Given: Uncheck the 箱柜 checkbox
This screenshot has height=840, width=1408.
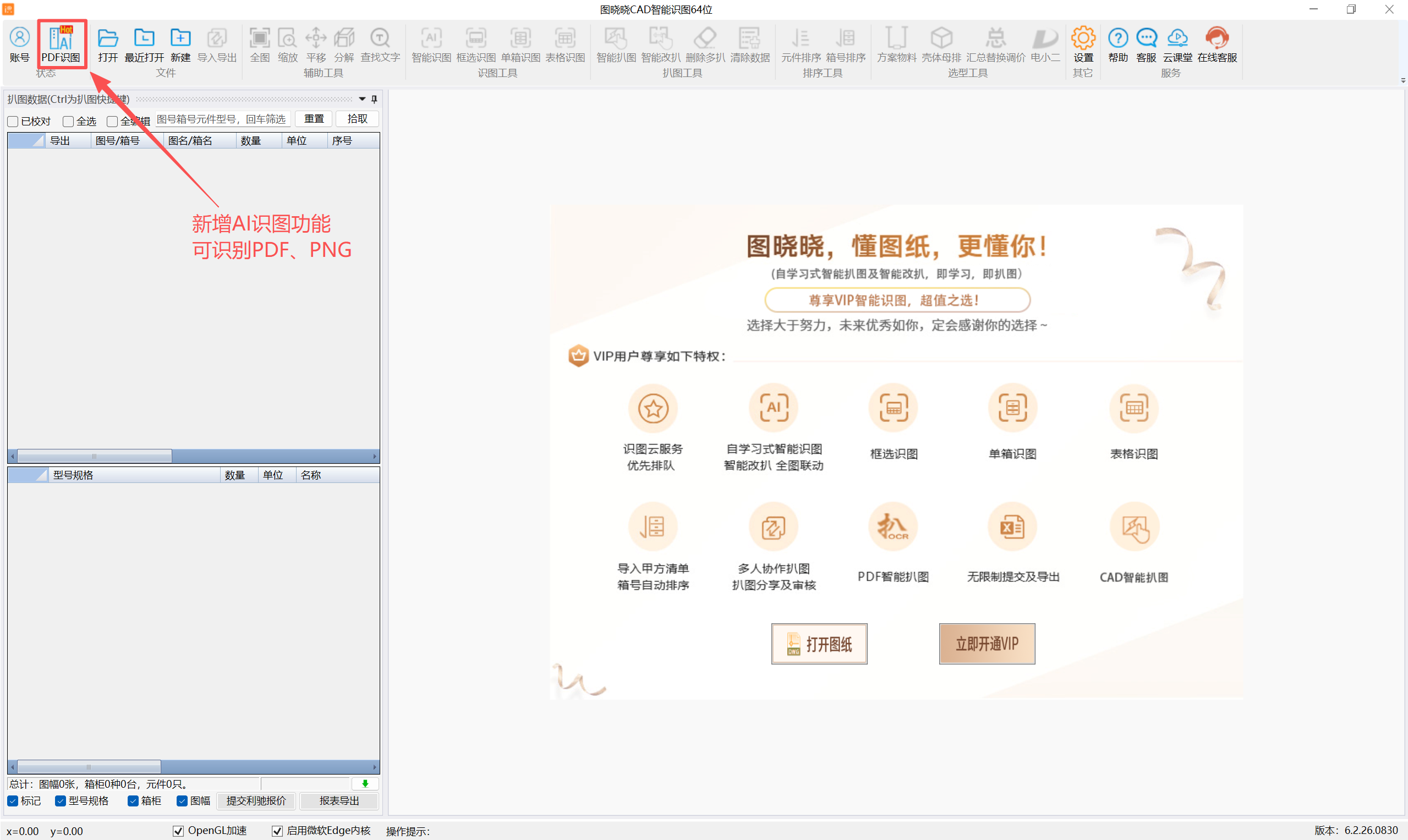Looking at the screenshot, I should pos(133,800).
